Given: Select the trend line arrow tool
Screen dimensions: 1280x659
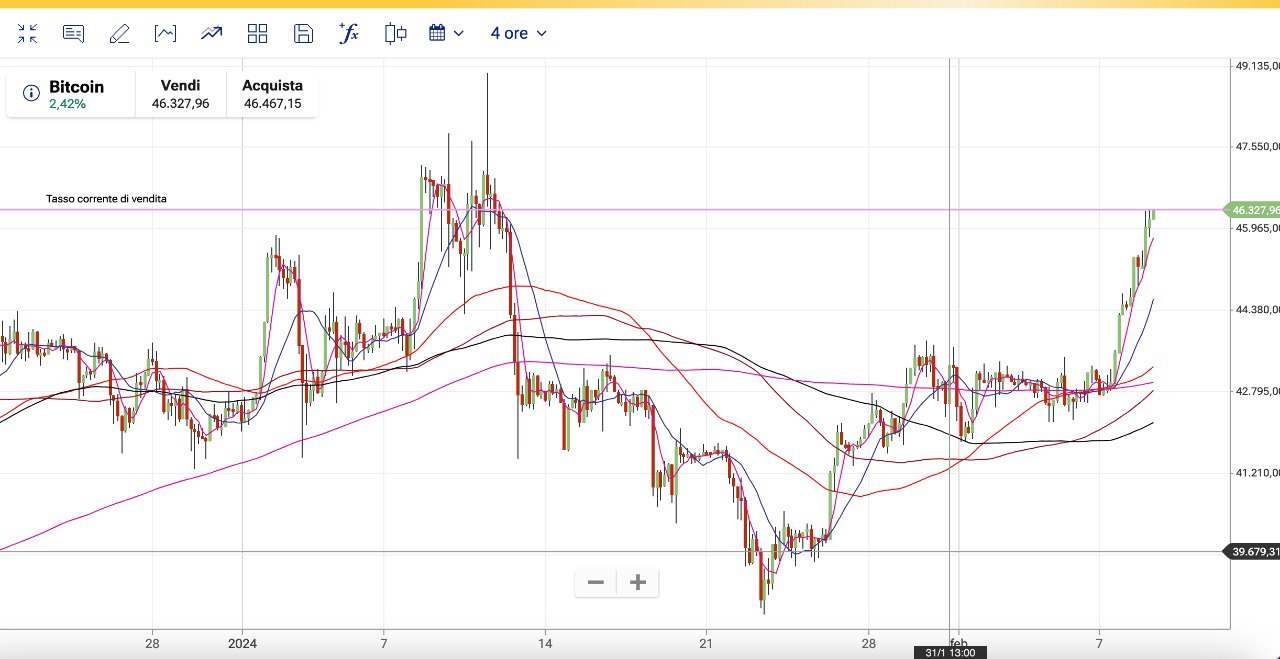Looking at the screenshot, I should (x=211, y=33).
